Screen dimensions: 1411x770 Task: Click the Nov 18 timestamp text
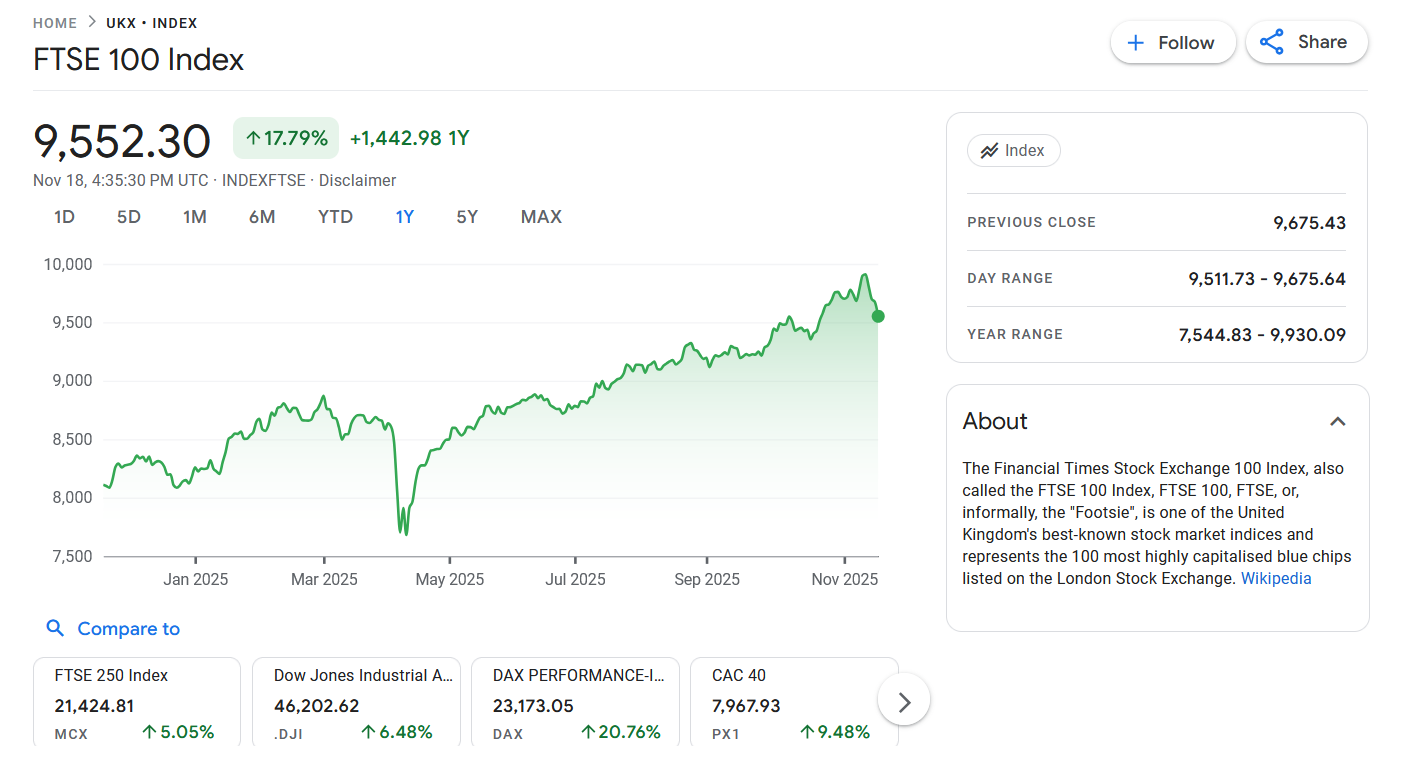pyautogui.click(x=121, y=181)
